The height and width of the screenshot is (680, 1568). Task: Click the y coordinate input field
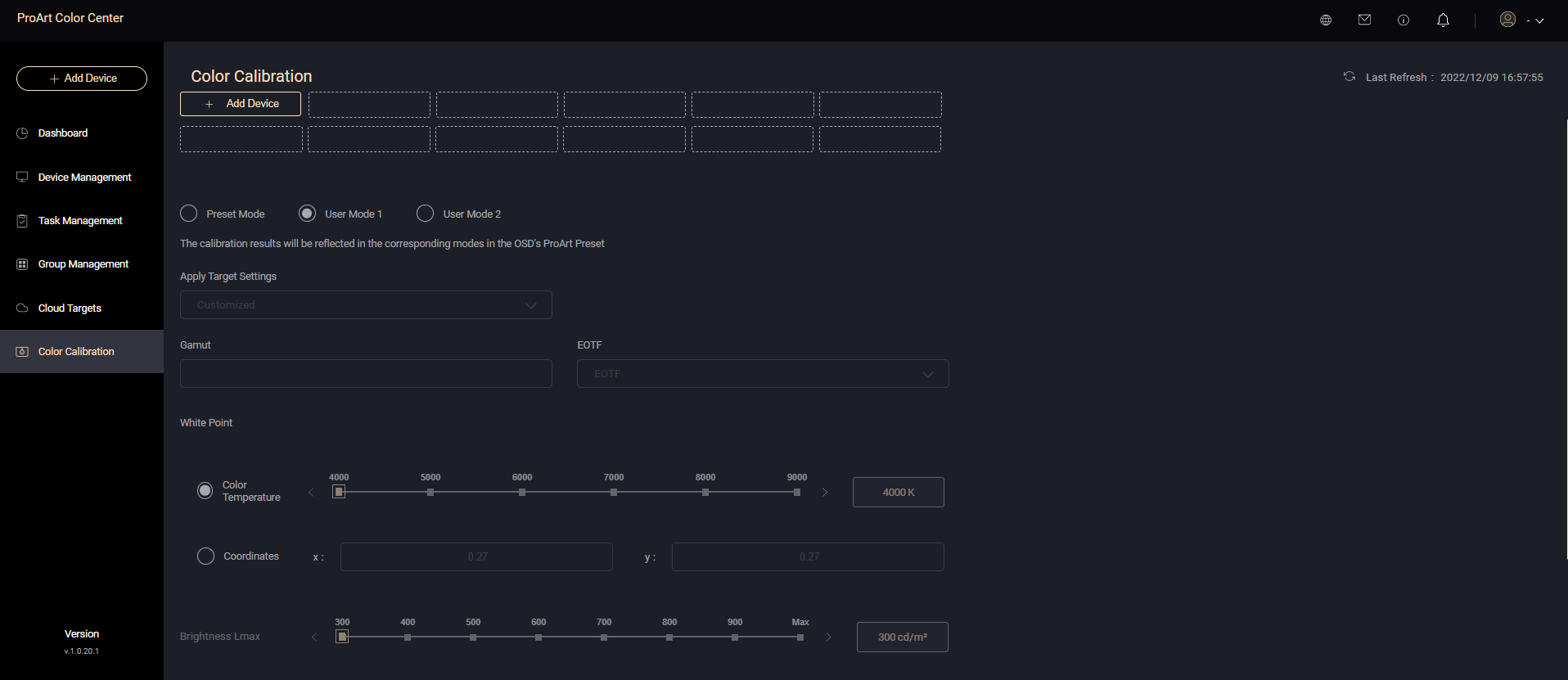tap(808, 556)
